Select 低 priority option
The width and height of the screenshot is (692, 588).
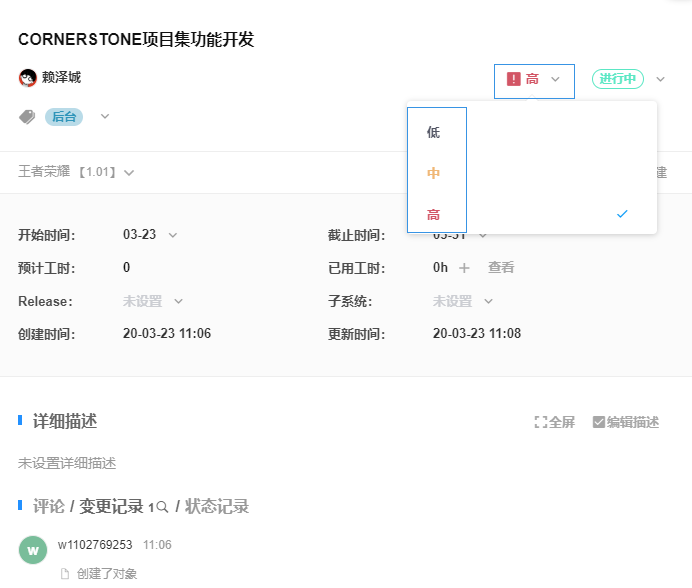pyautogui.click(x=433, y=132)
